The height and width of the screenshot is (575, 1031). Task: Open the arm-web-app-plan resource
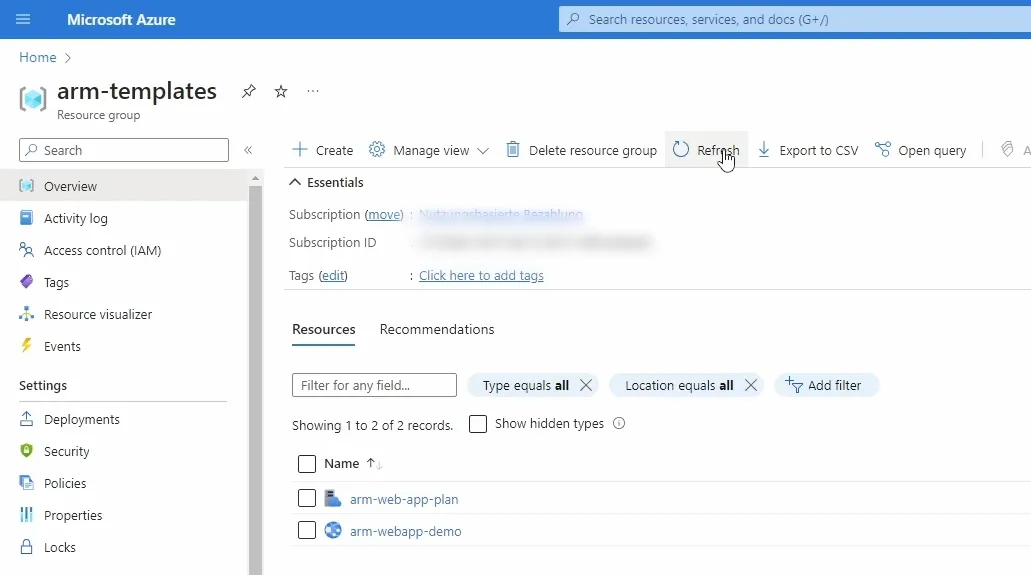coord(404,499)
